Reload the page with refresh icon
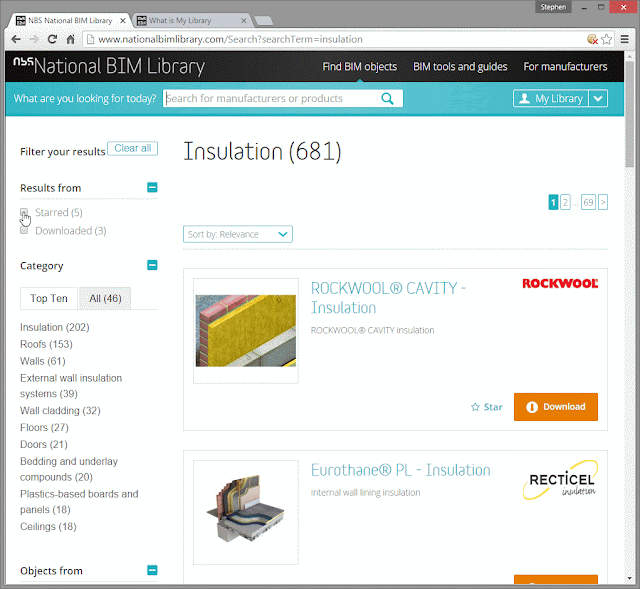This screenshot has height=589, width=640. [x=52, y=39]
